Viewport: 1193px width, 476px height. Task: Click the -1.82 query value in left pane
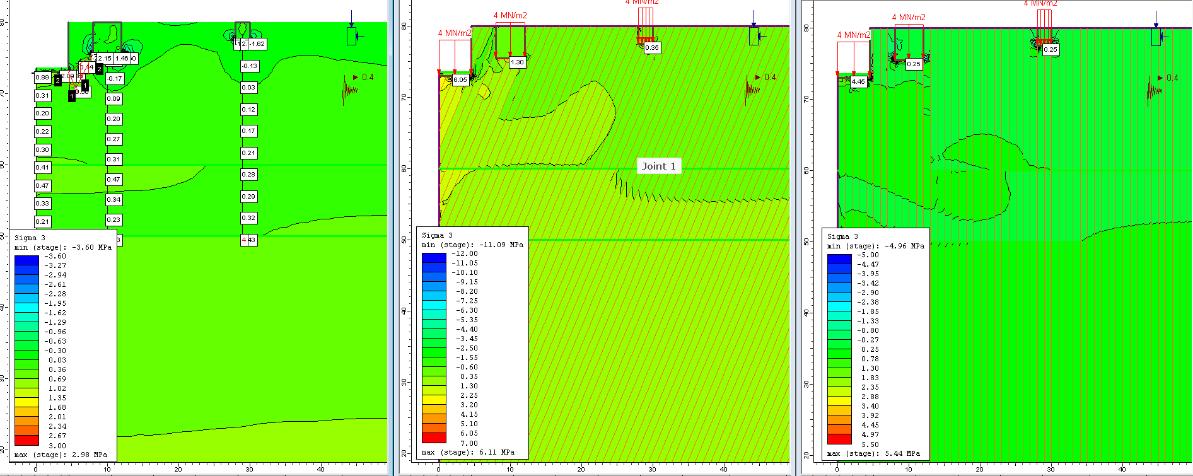pos(257,44)
